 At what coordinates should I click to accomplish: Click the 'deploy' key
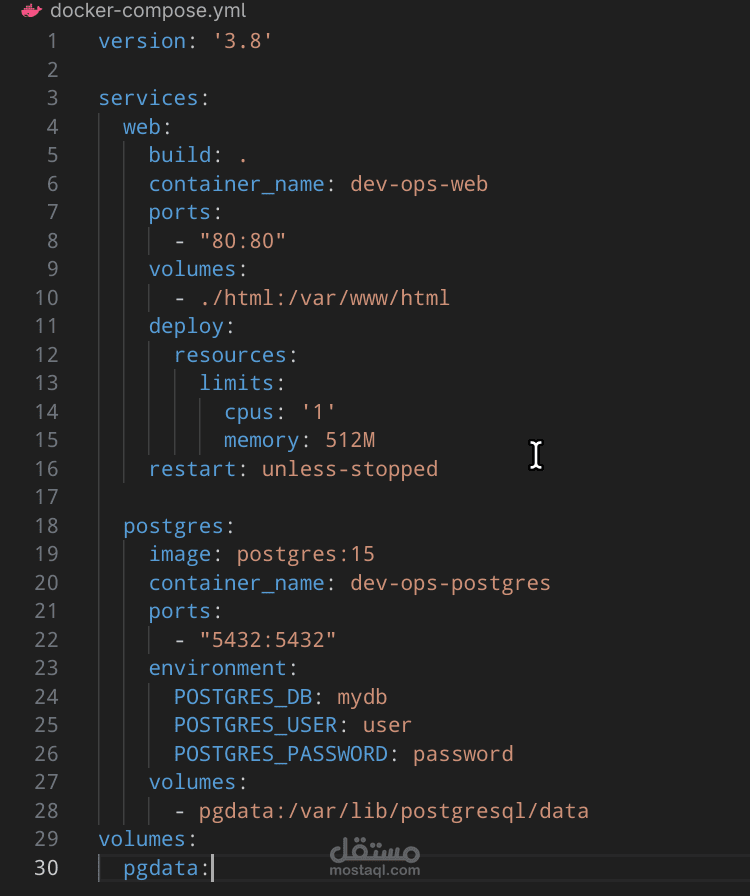coord(187,326)
